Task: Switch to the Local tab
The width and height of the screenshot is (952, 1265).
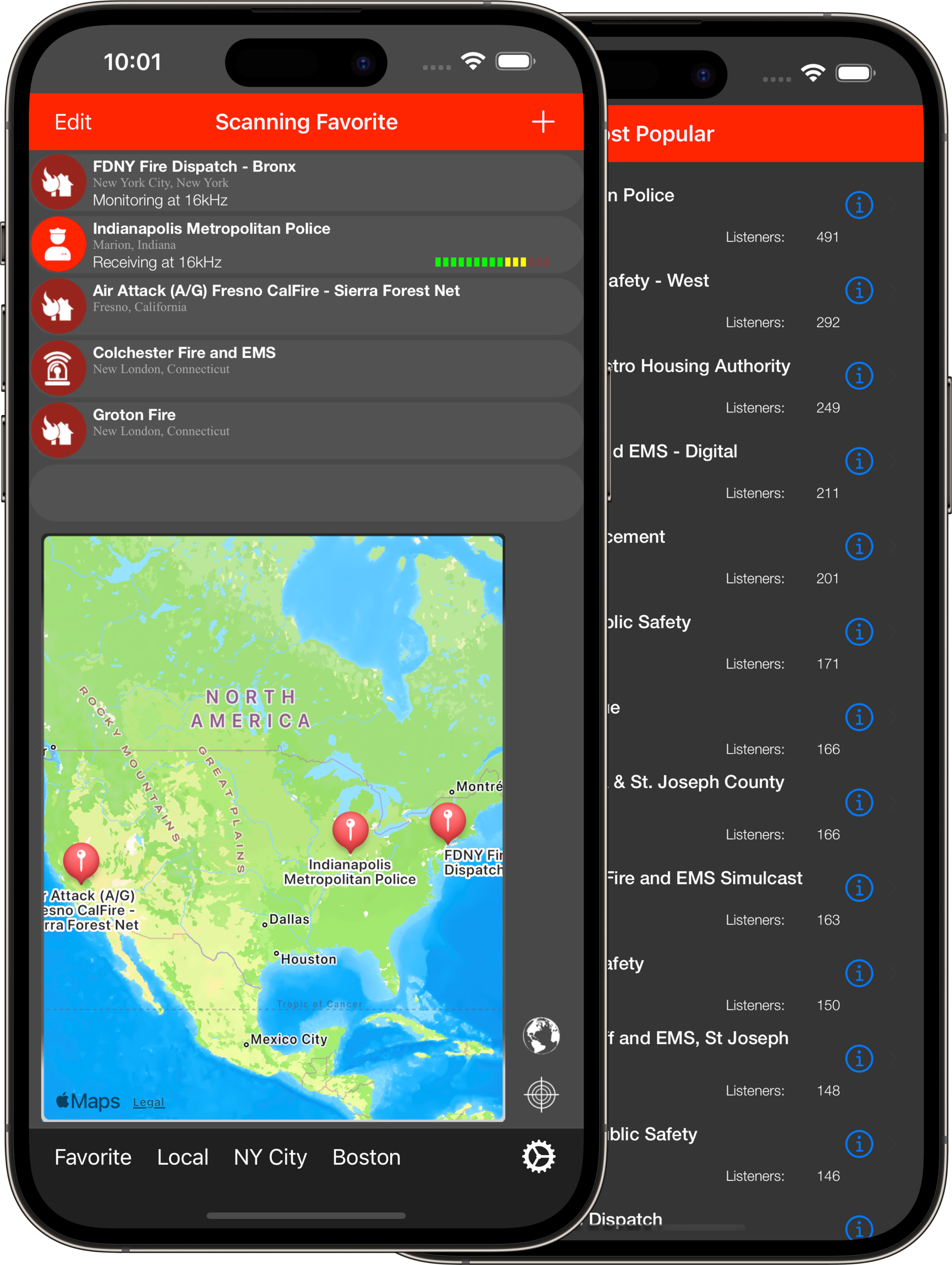Action: click(x=182, y=1157)
